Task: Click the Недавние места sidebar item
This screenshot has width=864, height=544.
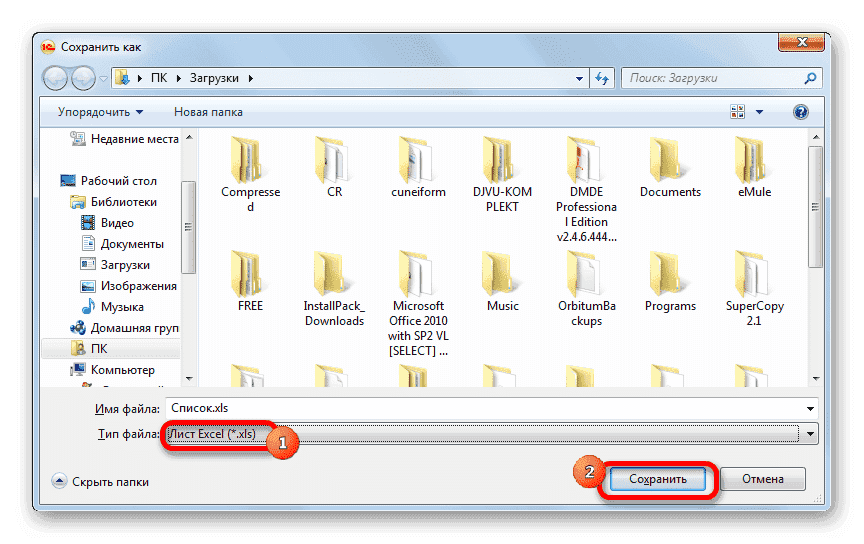Action: [x=125, y=139]
